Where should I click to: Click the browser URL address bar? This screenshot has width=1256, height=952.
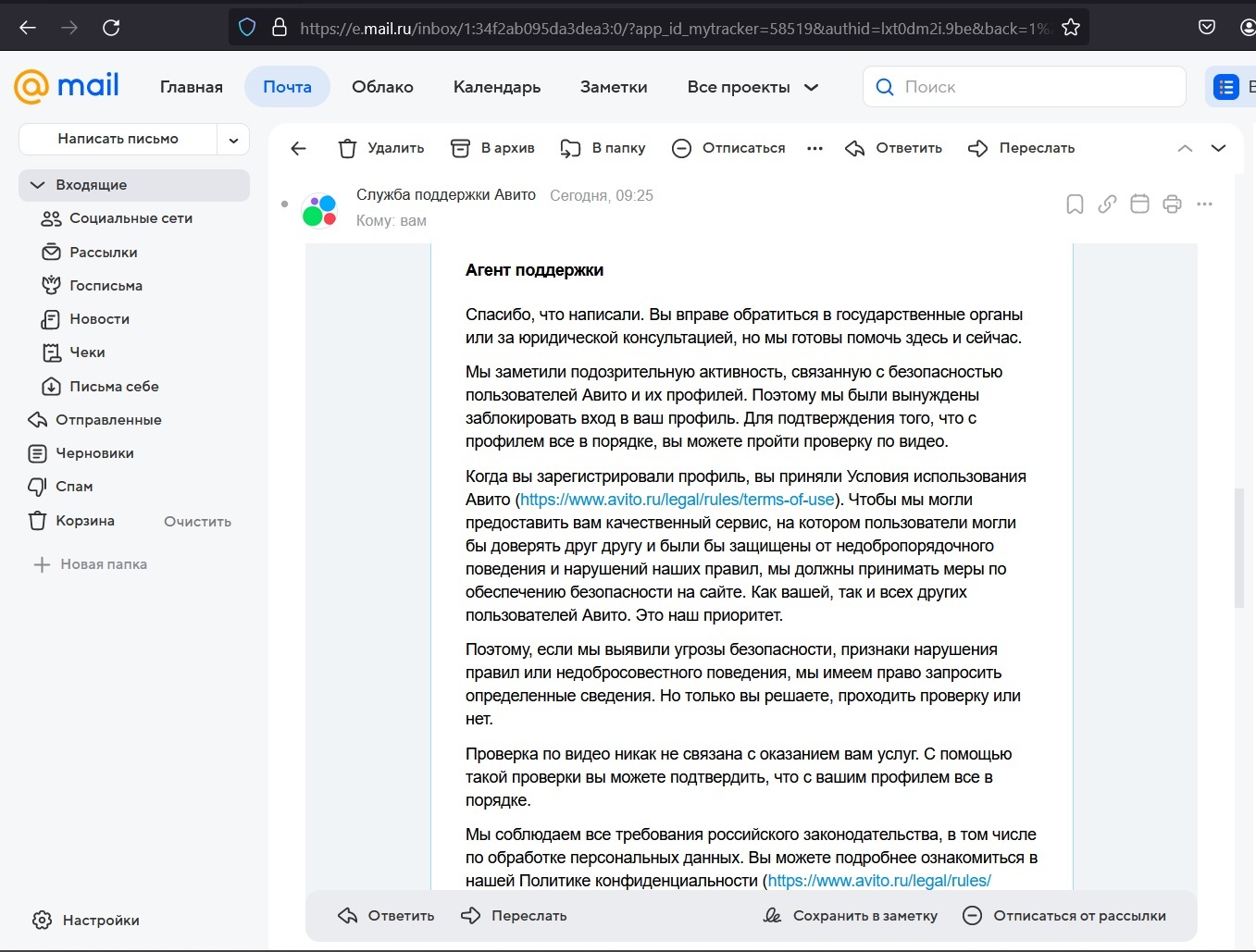tap(676, 28)
